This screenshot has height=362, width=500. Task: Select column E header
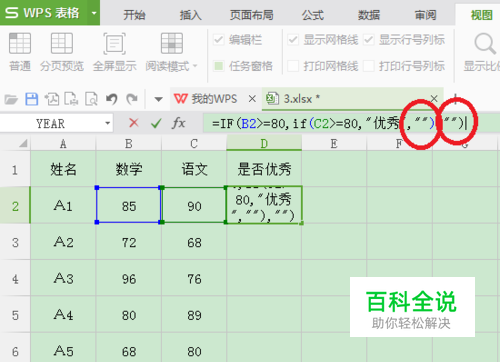(x=334, y=144)
